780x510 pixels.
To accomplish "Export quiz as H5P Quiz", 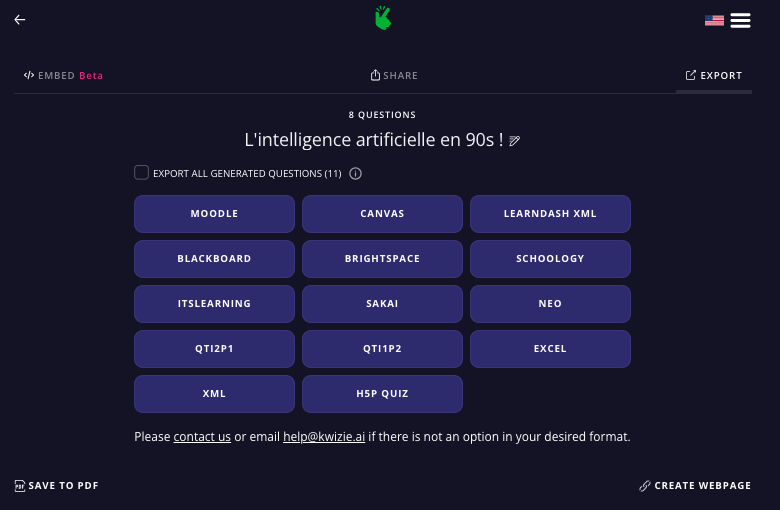I will click(x=382, y=394).
